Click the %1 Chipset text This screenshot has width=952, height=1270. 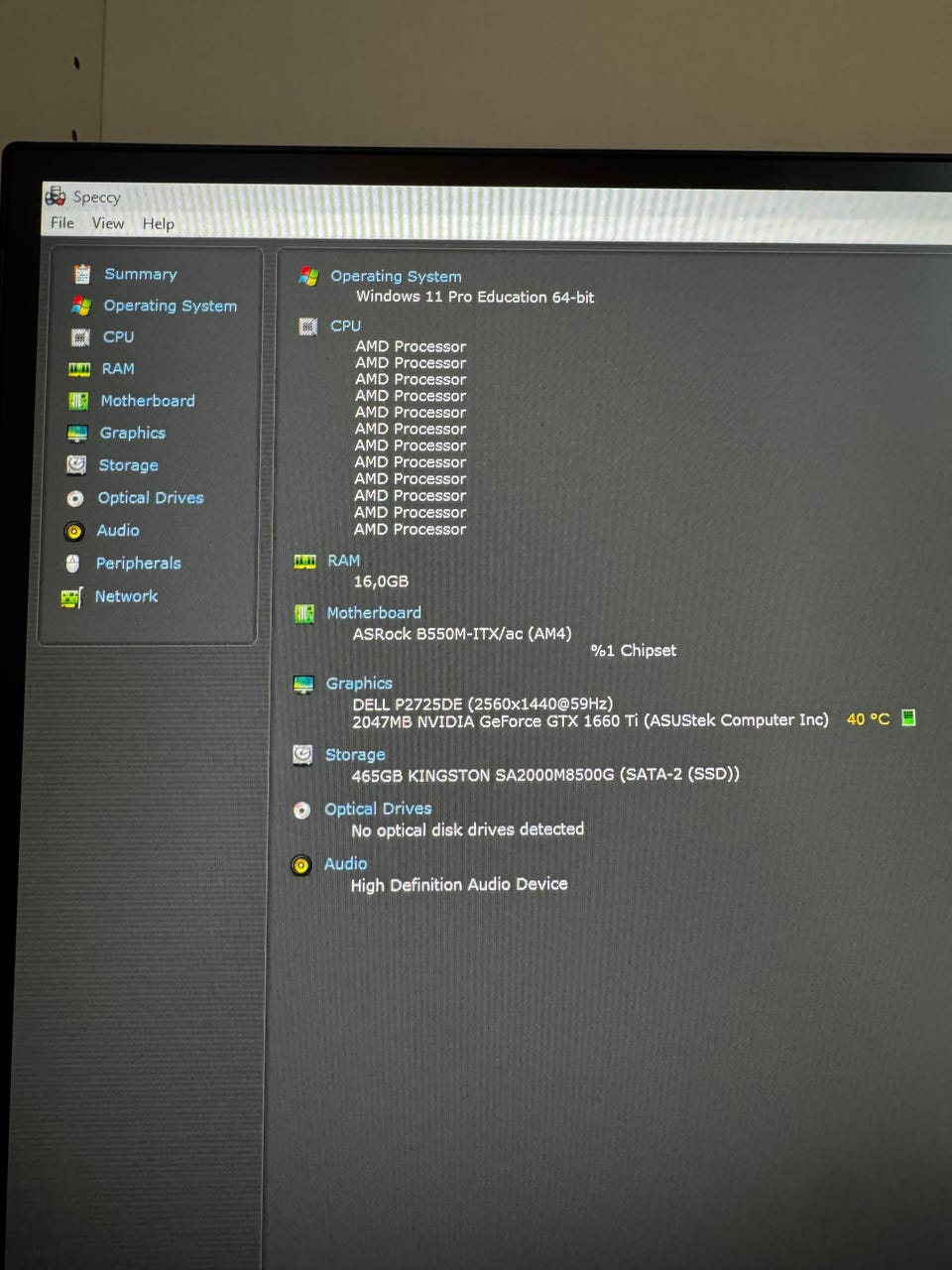tap(634, 651)
